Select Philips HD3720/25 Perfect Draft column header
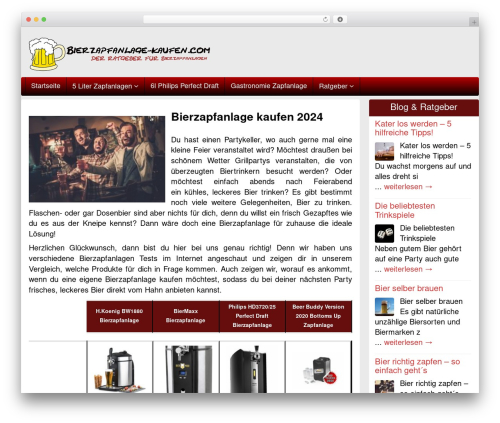The image size is (500, 423). click(252, 316)
